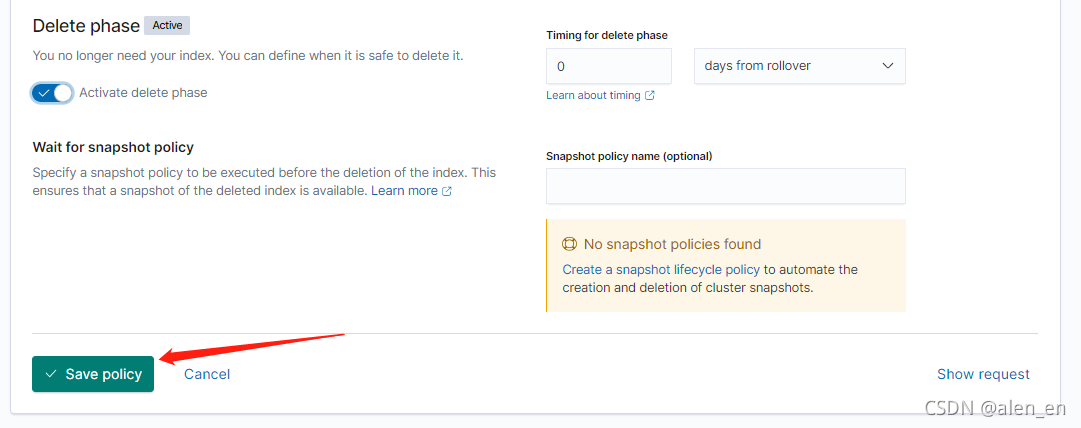Click the Activate delete phase label text
The image size is (1081, 428).
143,92
